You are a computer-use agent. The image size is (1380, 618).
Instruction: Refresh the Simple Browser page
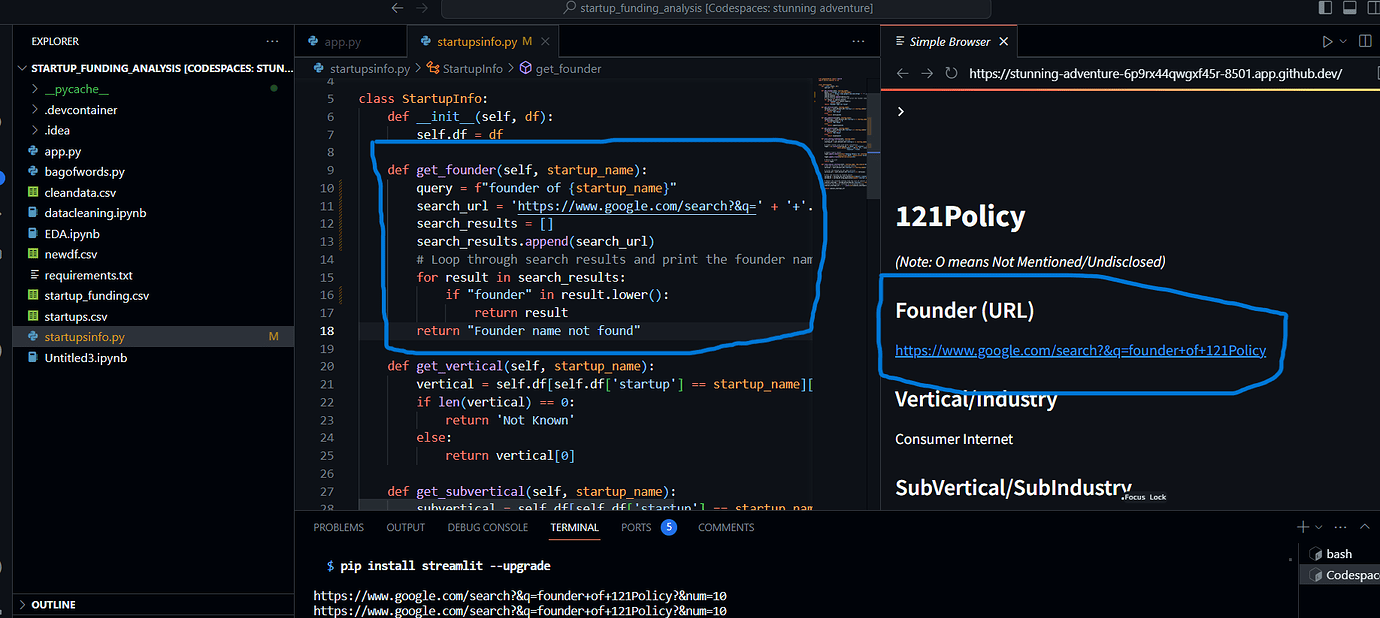click(x=951, y=73)
